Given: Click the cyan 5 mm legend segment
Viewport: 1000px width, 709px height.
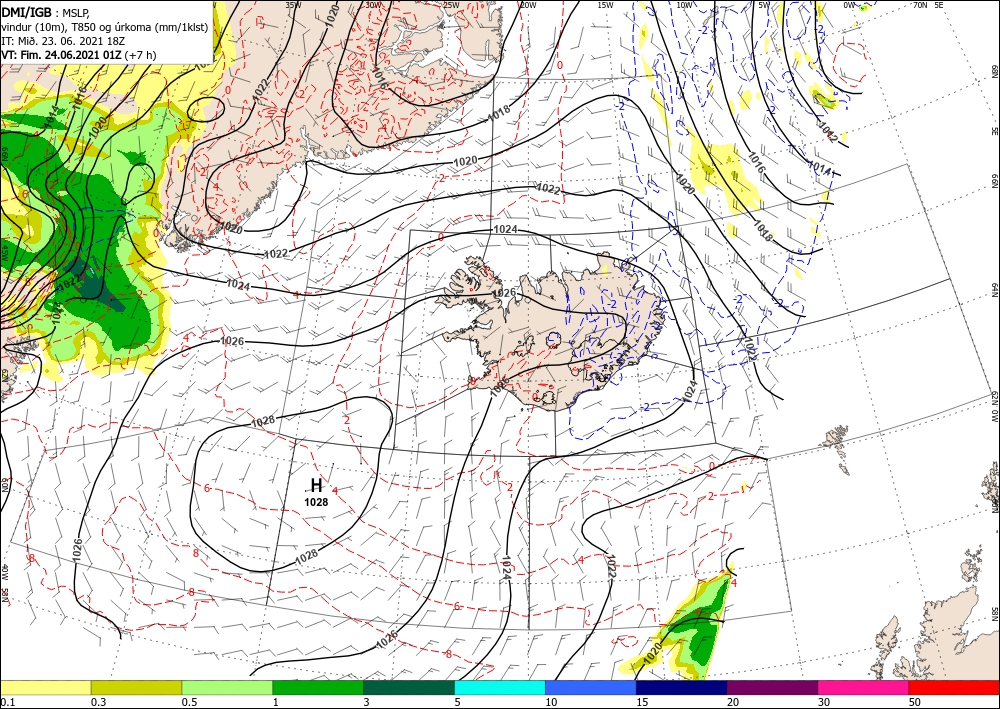Looking at the screenshot, I should point(500,687).
